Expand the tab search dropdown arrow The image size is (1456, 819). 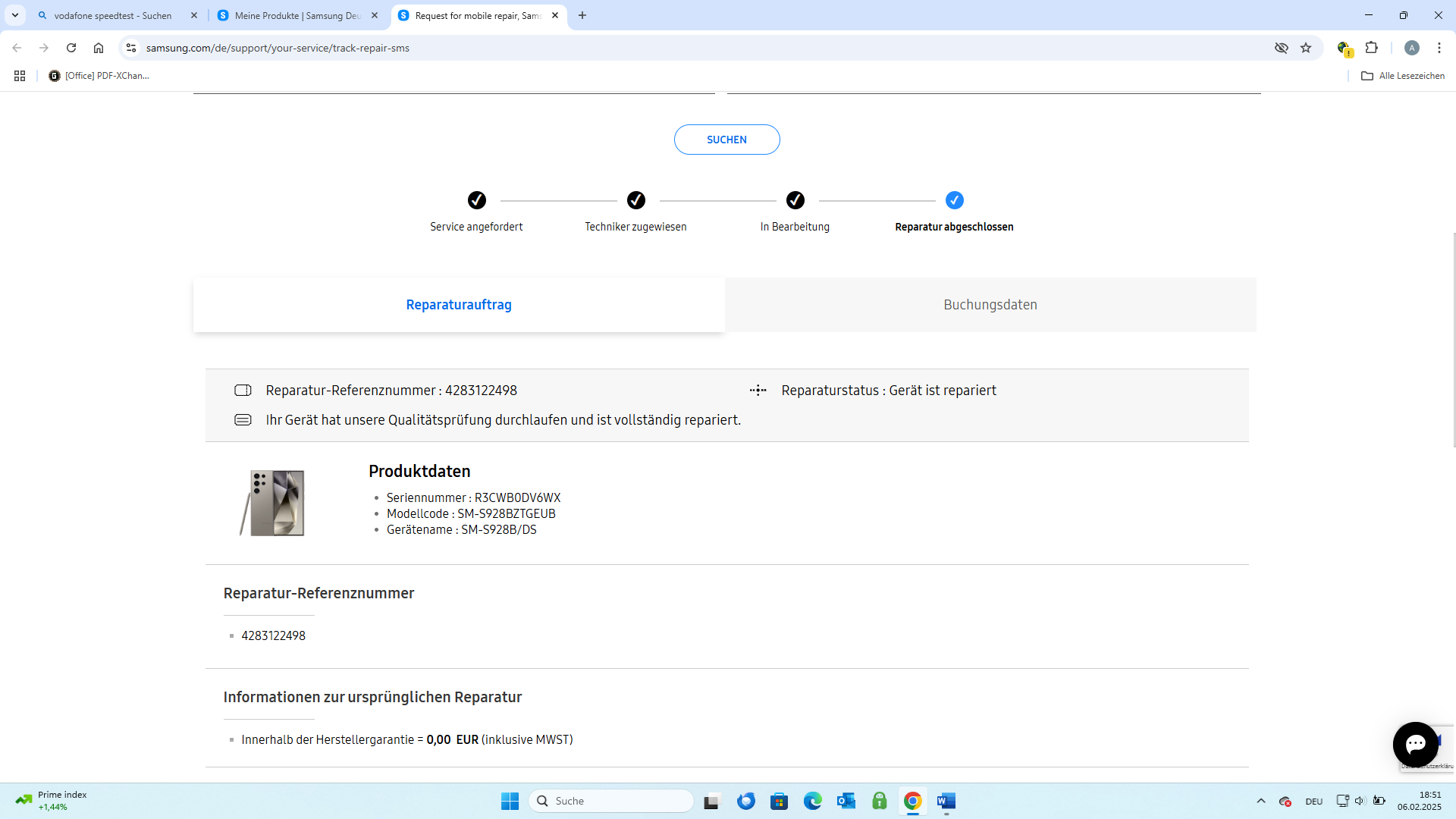(15, 15)
